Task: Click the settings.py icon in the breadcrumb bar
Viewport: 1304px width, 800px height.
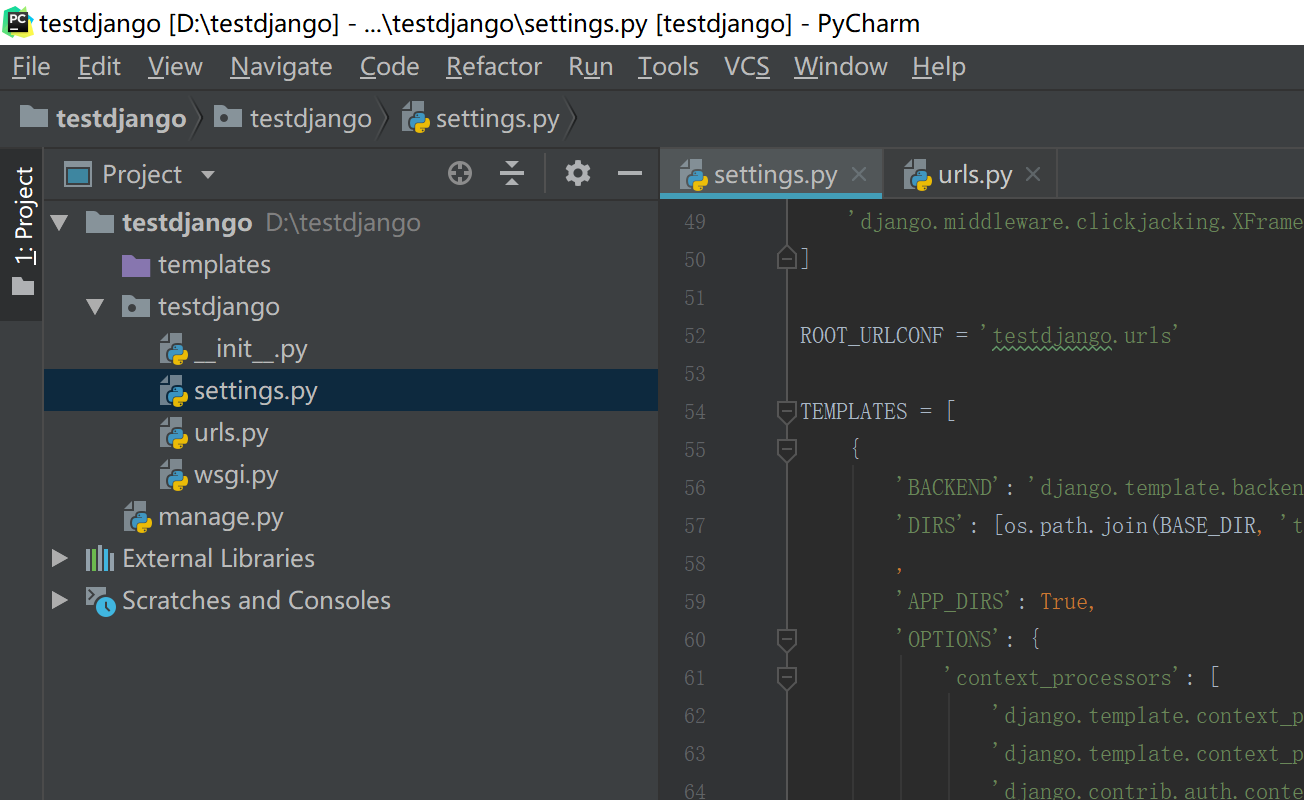Action: pyautogui.click(x=414, y=117)
